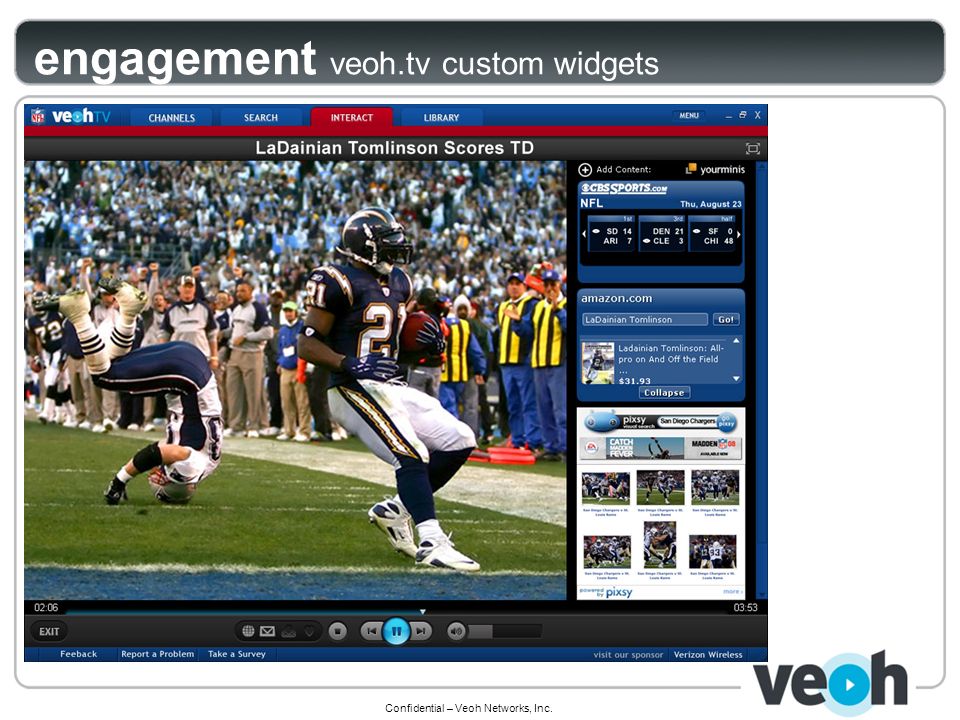The height and width of the screenshot is (720, 960).
Task: Click the video frame of Tomlinson scoring
Action: point(295,380)
